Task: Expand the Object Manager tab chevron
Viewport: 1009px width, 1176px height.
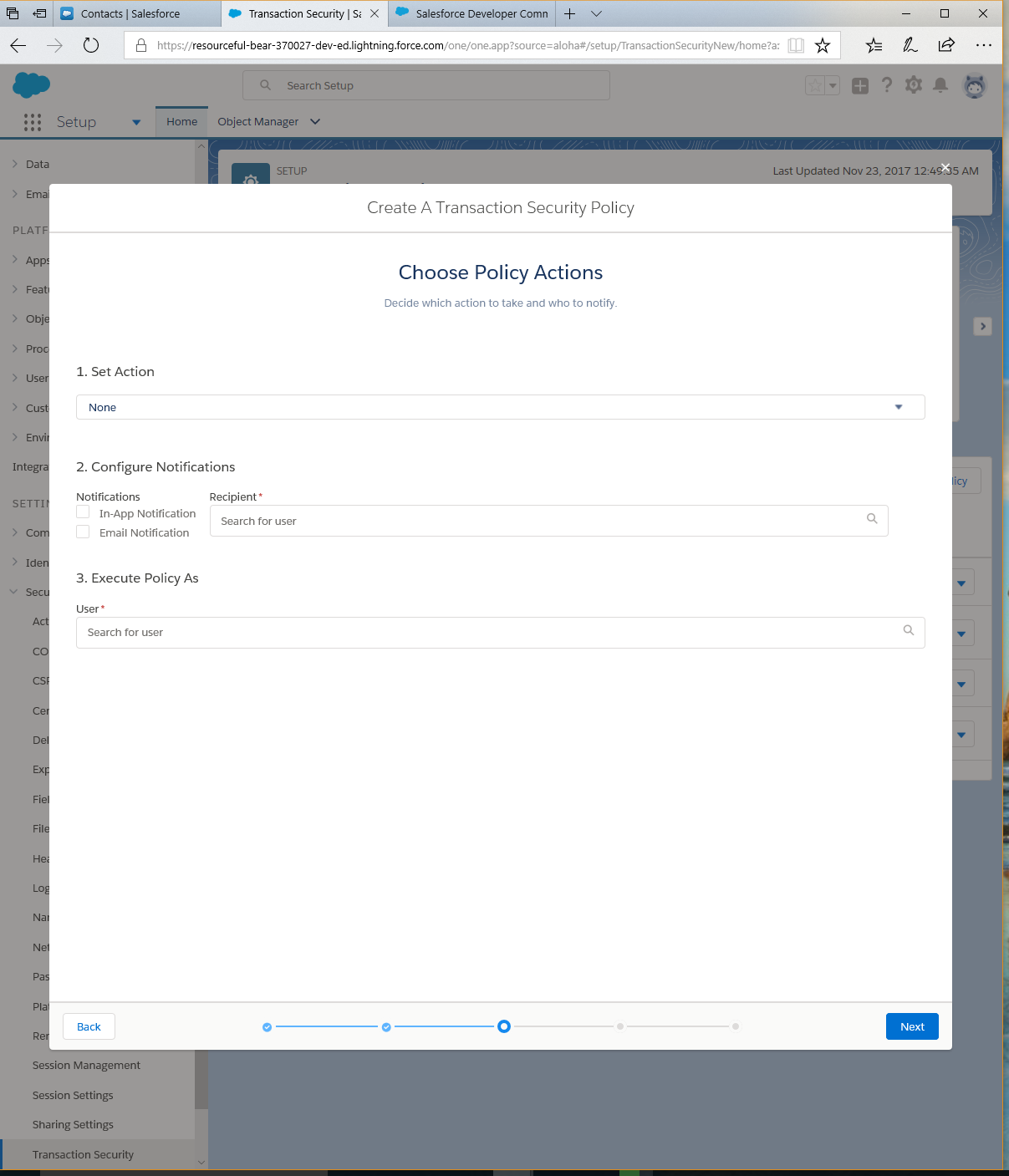Action: [315, 122]
